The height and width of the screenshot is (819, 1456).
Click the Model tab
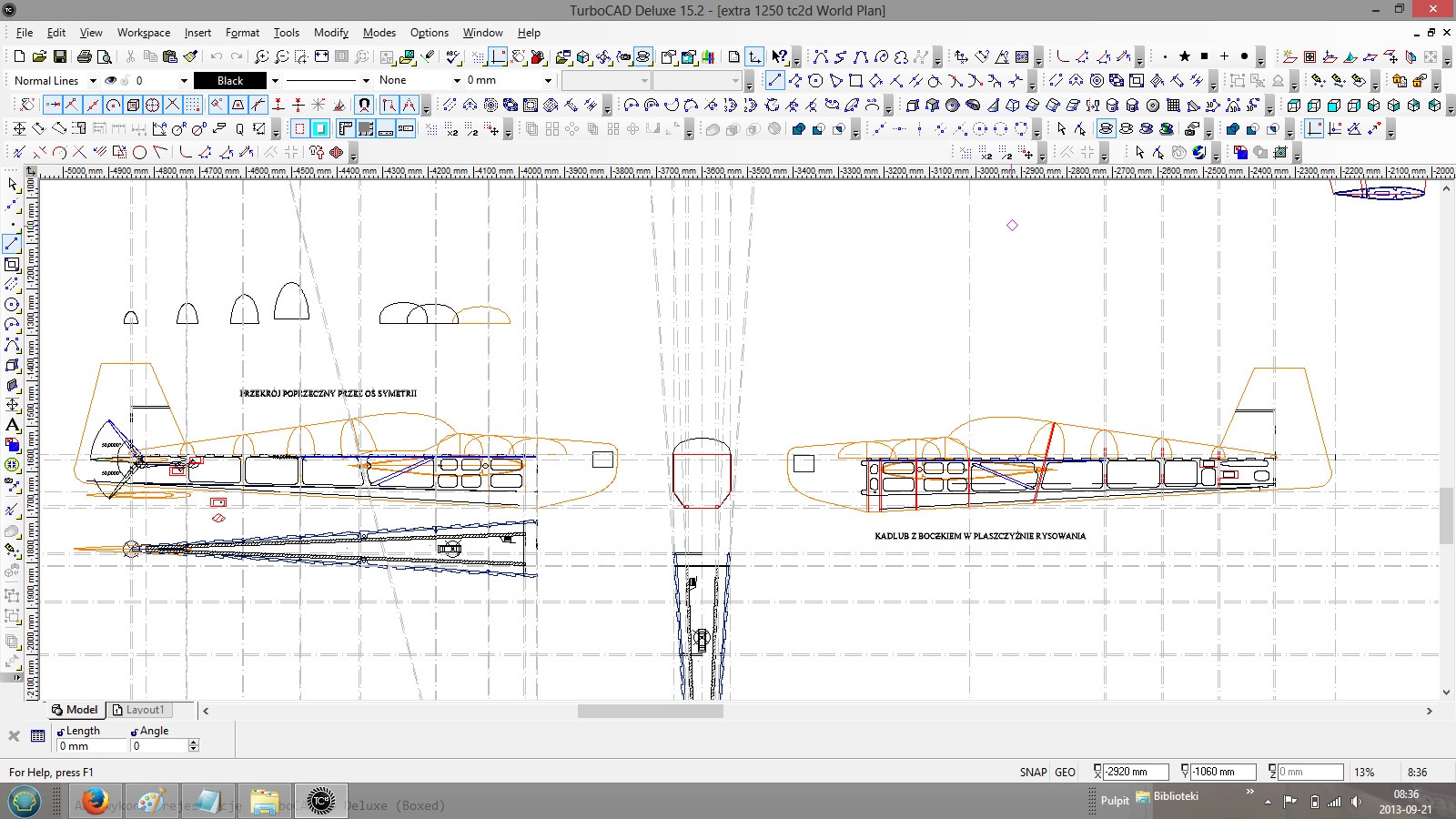[75, 710]
